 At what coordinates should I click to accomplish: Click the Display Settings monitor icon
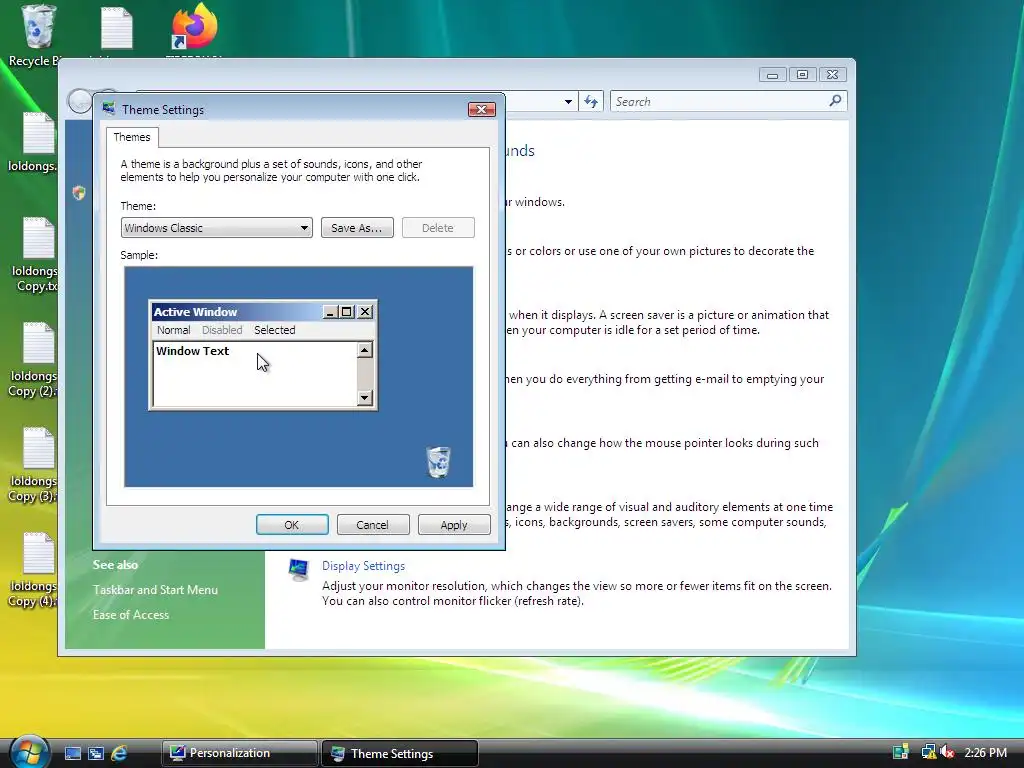point(298,569)
